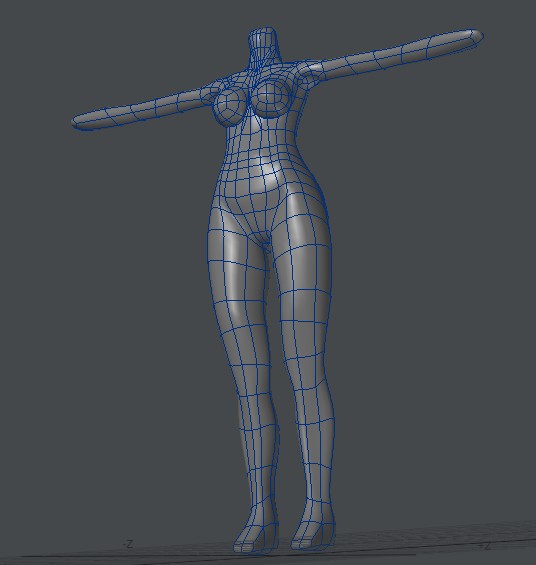Click the "+Z" axis label

pyautogui.click(x=485, y=546)
